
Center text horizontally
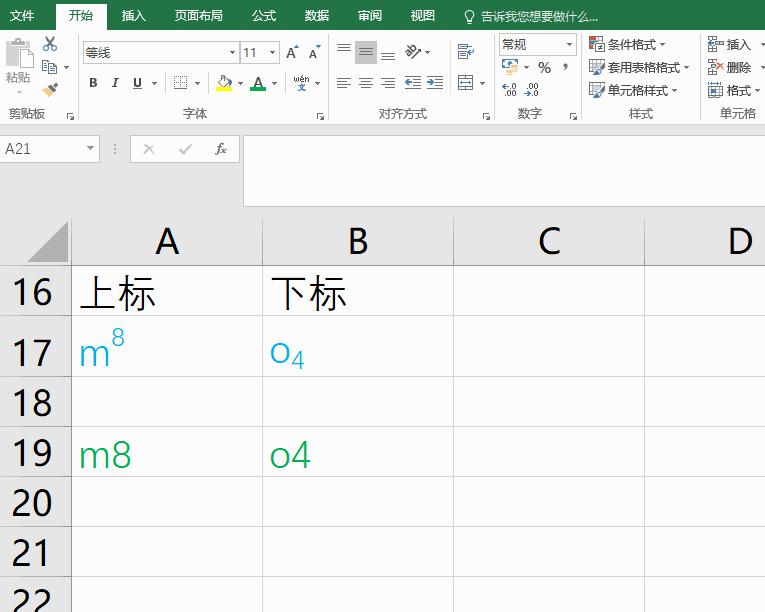click(366, 83)
